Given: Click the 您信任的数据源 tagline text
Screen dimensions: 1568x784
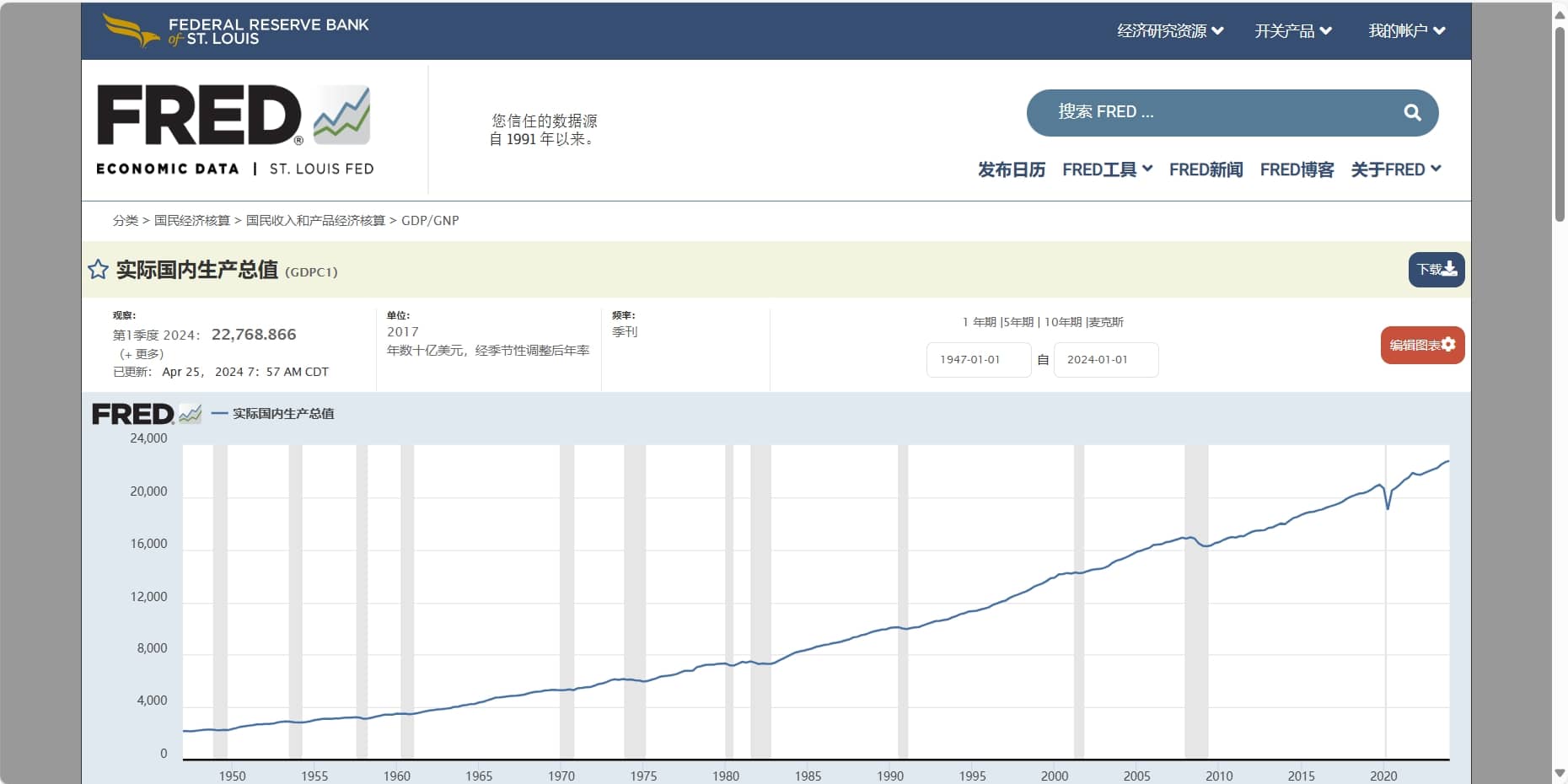Looking at the screenshot, I should pos(545,121).
